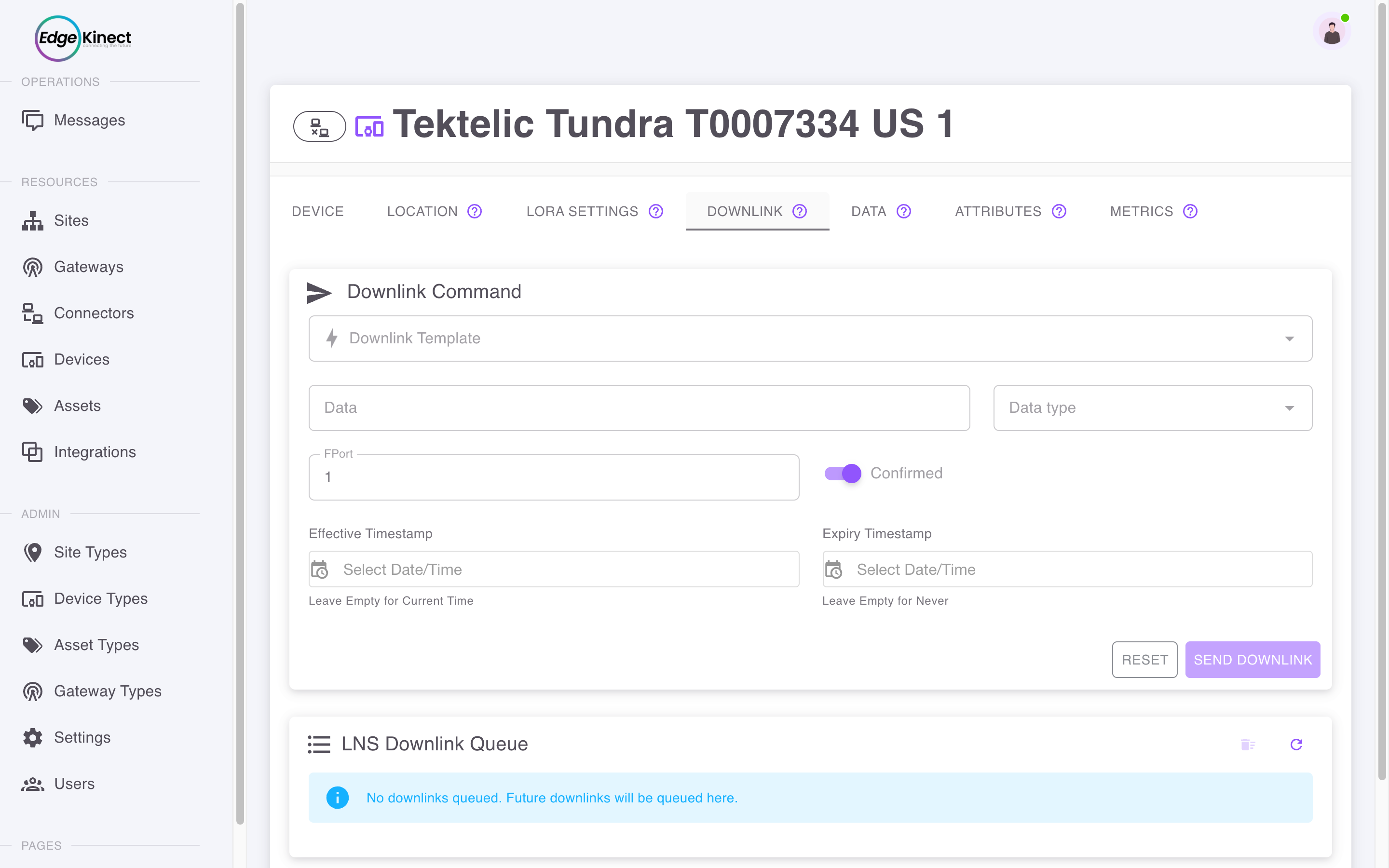
Task: Click the info icon in queue notice
Action: (x=338, y=798)
